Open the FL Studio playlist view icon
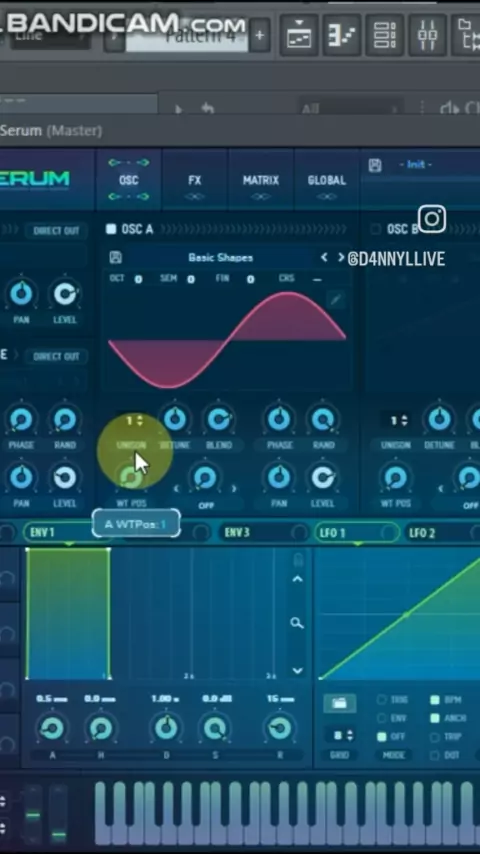The width and height of the screenshot is (480, 854). [299, 35]
